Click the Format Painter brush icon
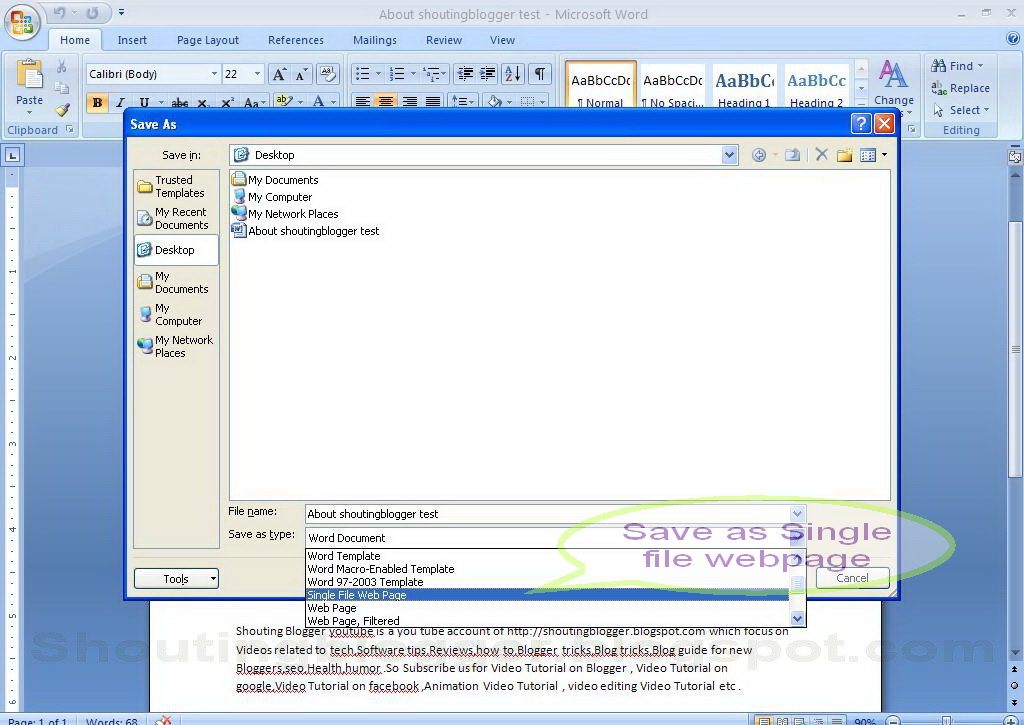This screenshot has width=1024, height=725. click(x=61, y=110)
